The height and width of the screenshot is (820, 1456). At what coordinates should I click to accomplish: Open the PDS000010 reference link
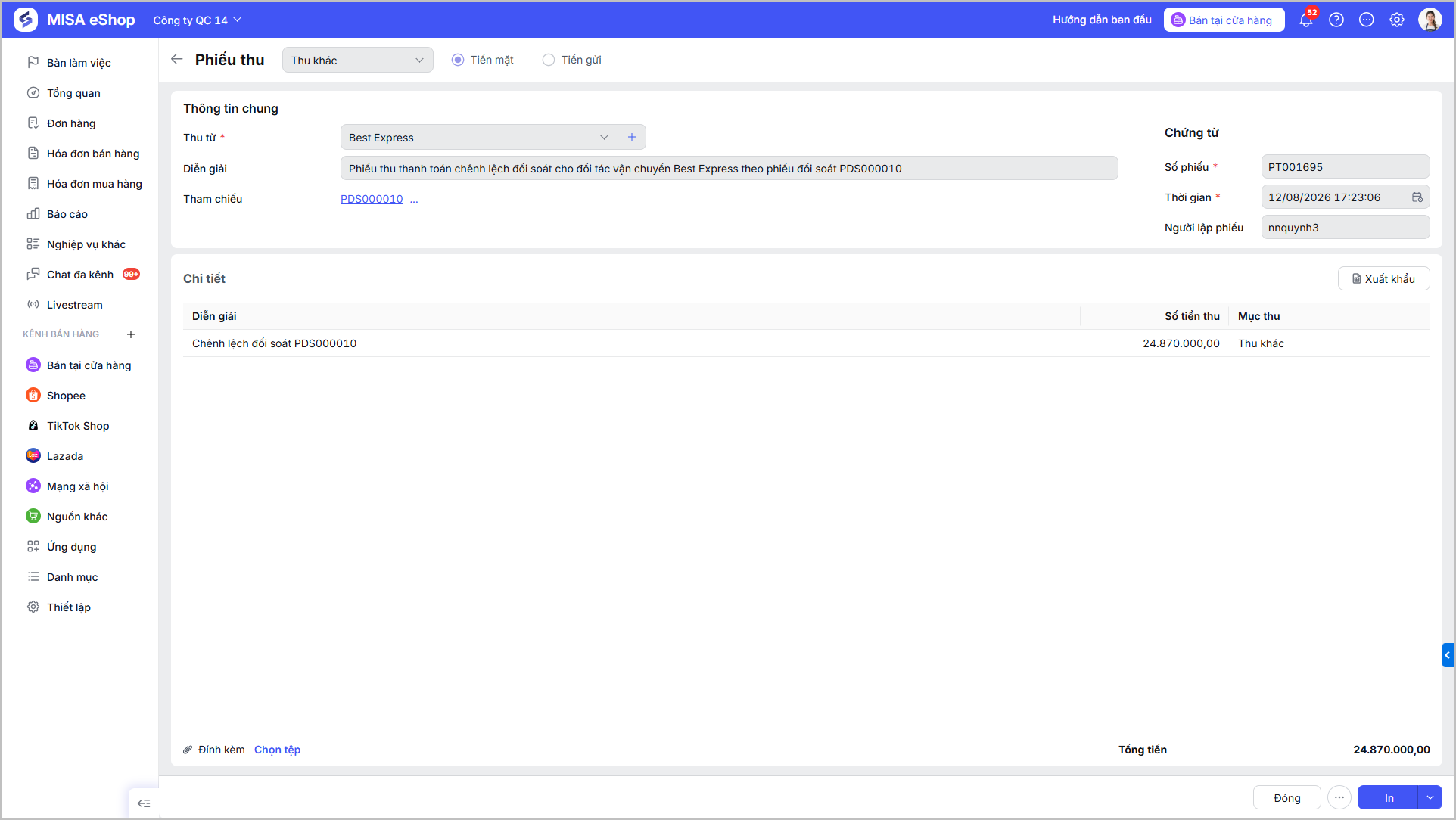(x=372, y=199)
